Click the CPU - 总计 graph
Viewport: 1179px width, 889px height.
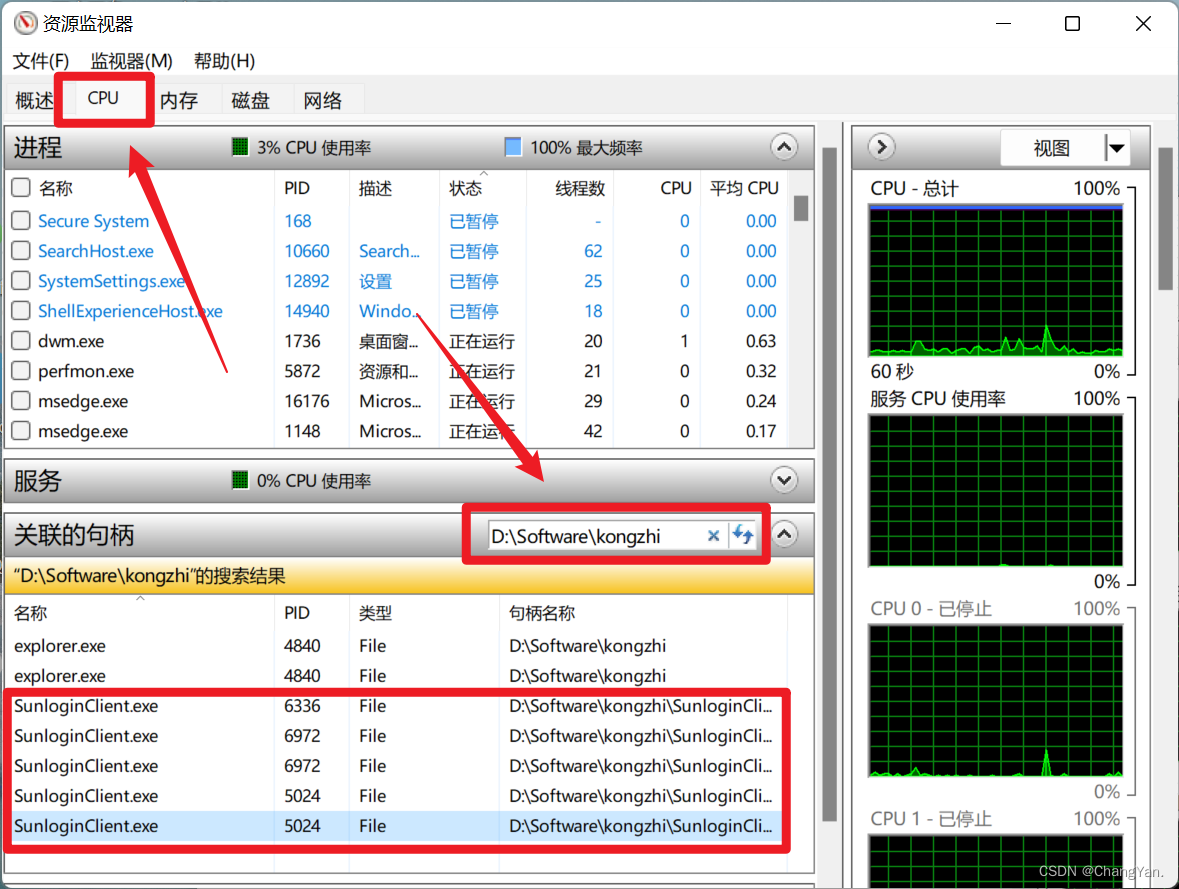(x=996, y=280)
